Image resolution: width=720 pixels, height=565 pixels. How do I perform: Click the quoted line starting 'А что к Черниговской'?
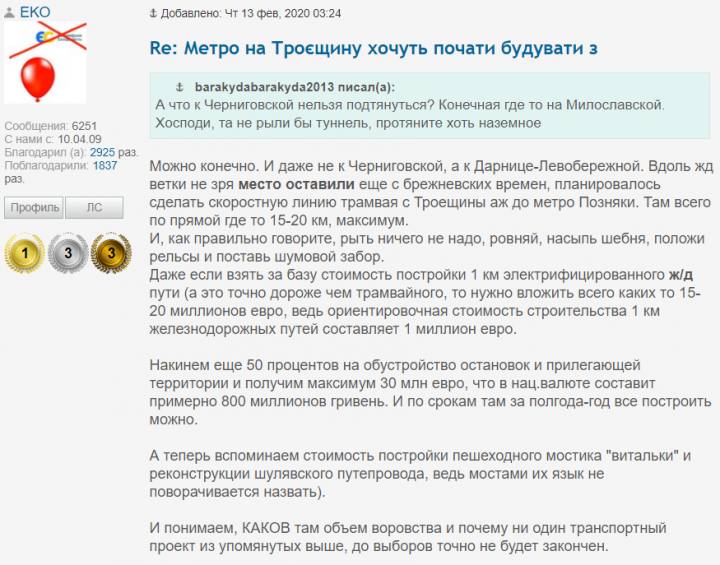(410, 105)
